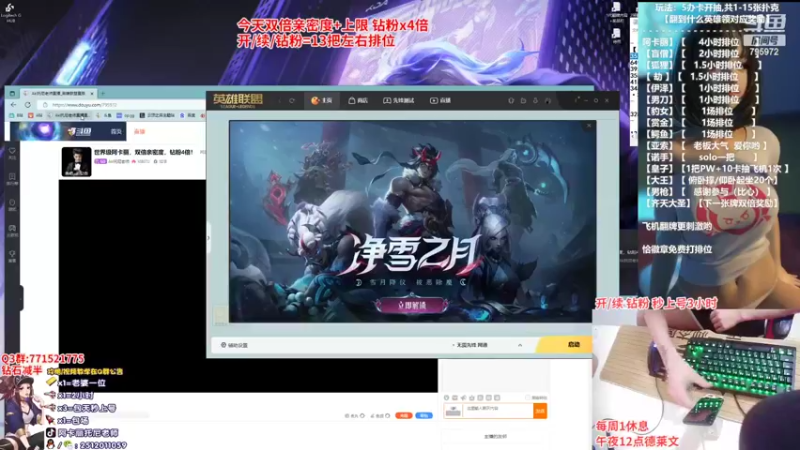Click the heart 关注 icon in Douyu sidebar
The width and height of the screenshot is (800, 450).
coord(12,153)
